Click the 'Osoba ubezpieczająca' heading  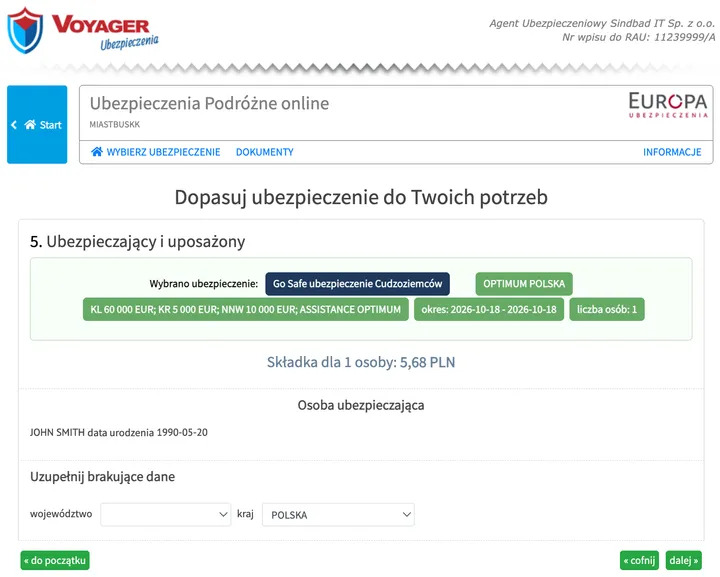click(361, 405)
